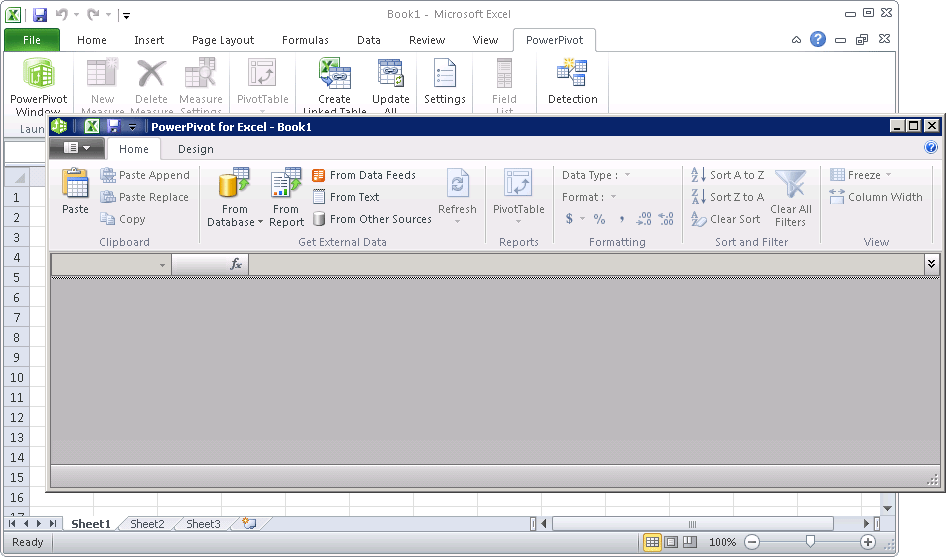Click the From Report icon

tap(286, 186)
